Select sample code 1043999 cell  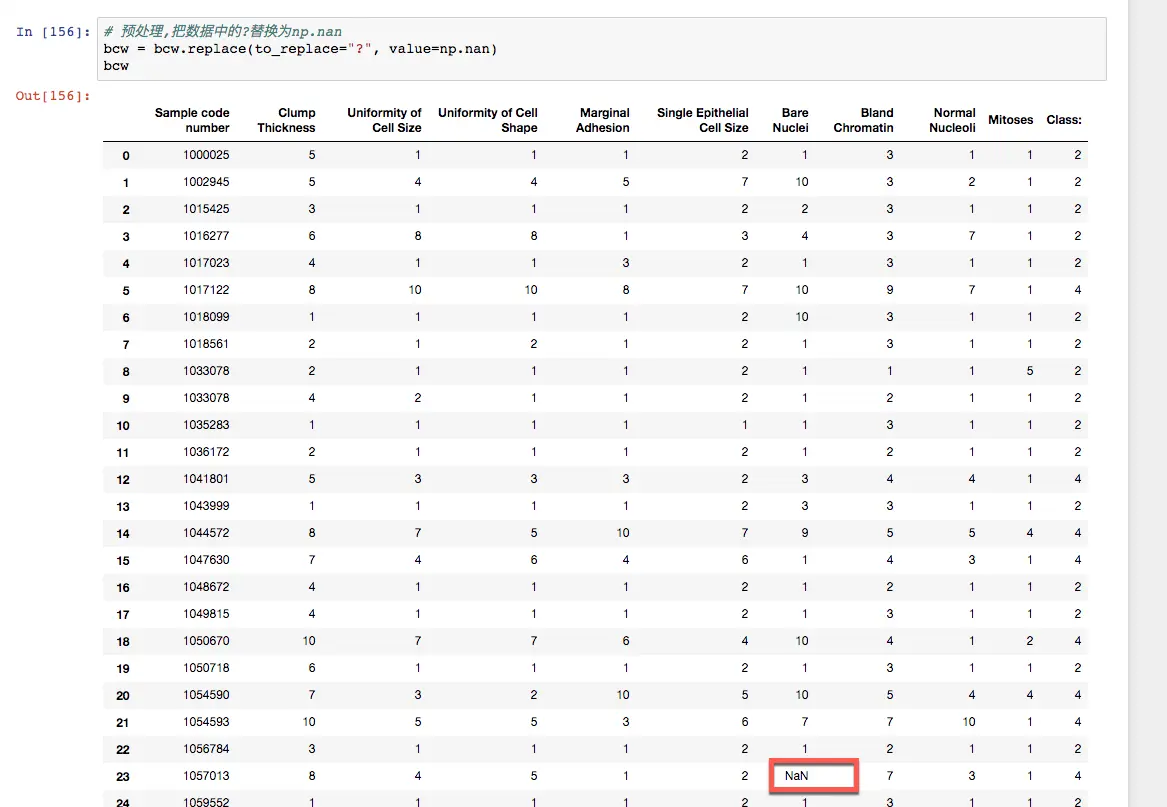(x=206, y=505)
